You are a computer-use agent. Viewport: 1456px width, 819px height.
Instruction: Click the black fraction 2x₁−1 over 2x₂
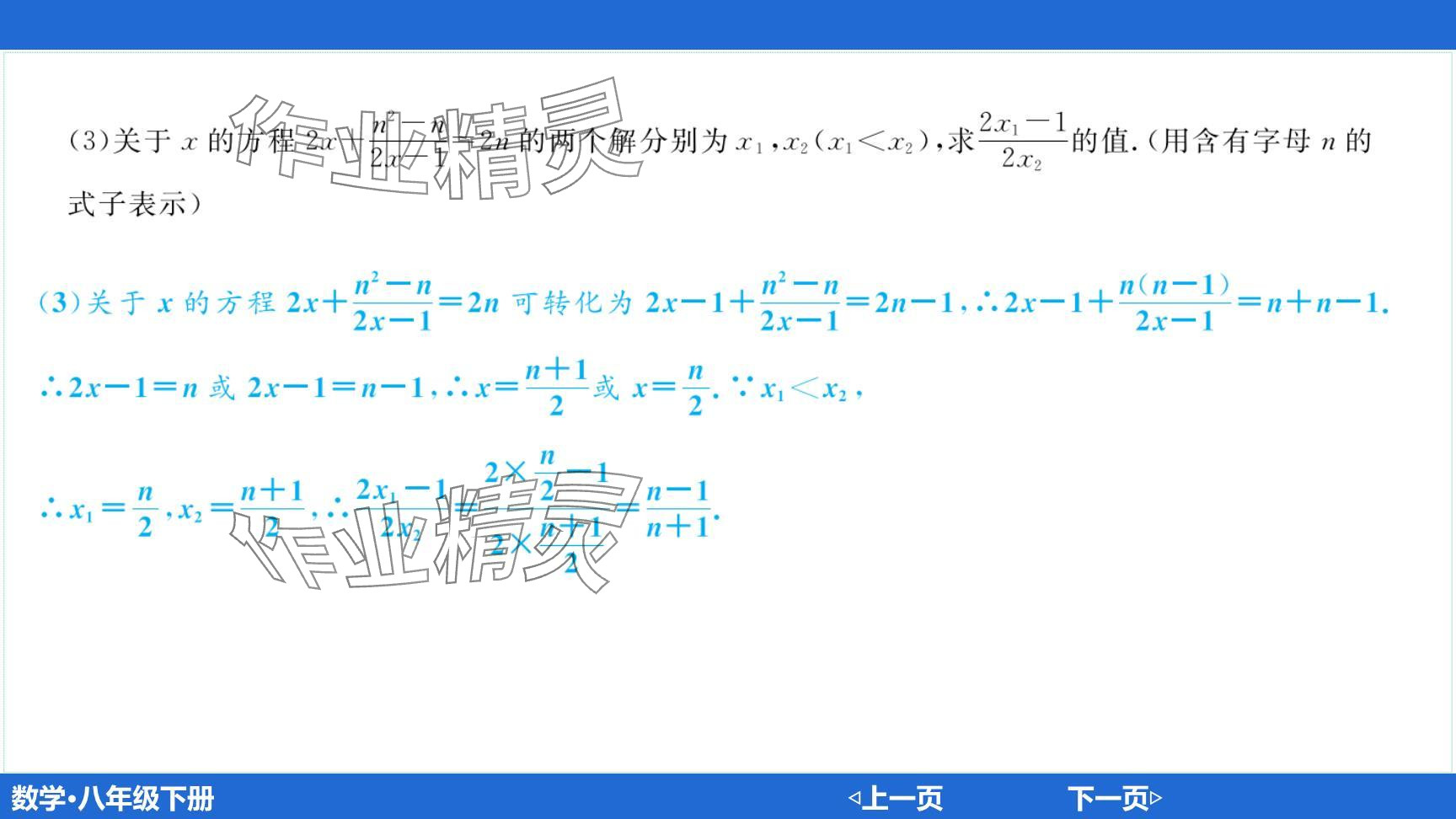[1022, 141]
